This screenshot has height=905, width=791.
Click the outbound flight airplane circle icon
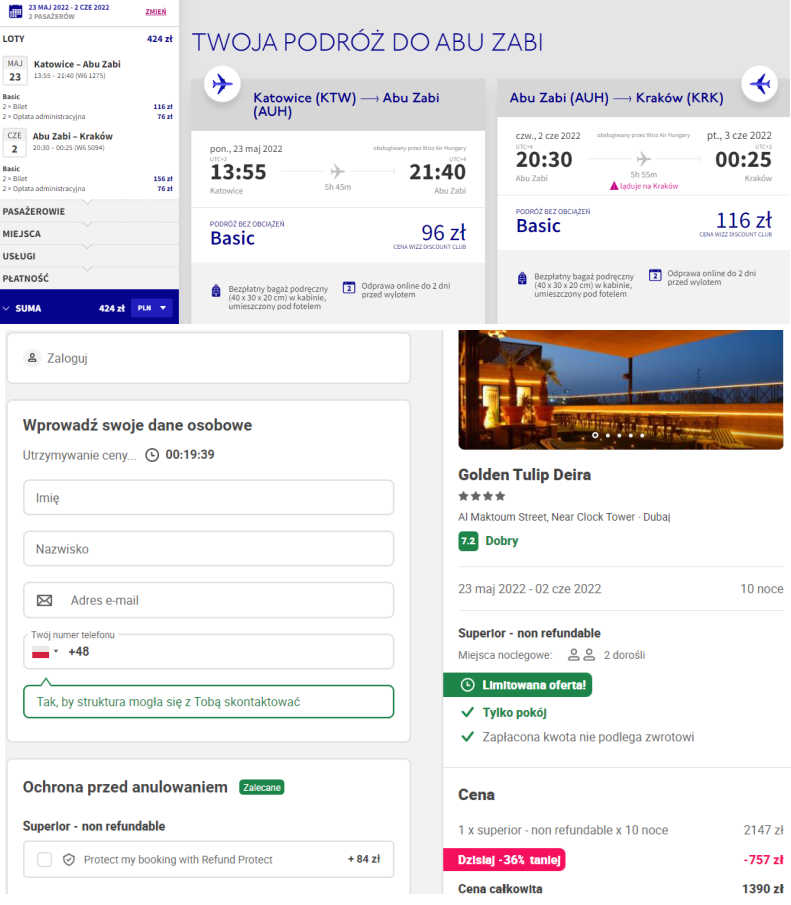coord(222,84)
